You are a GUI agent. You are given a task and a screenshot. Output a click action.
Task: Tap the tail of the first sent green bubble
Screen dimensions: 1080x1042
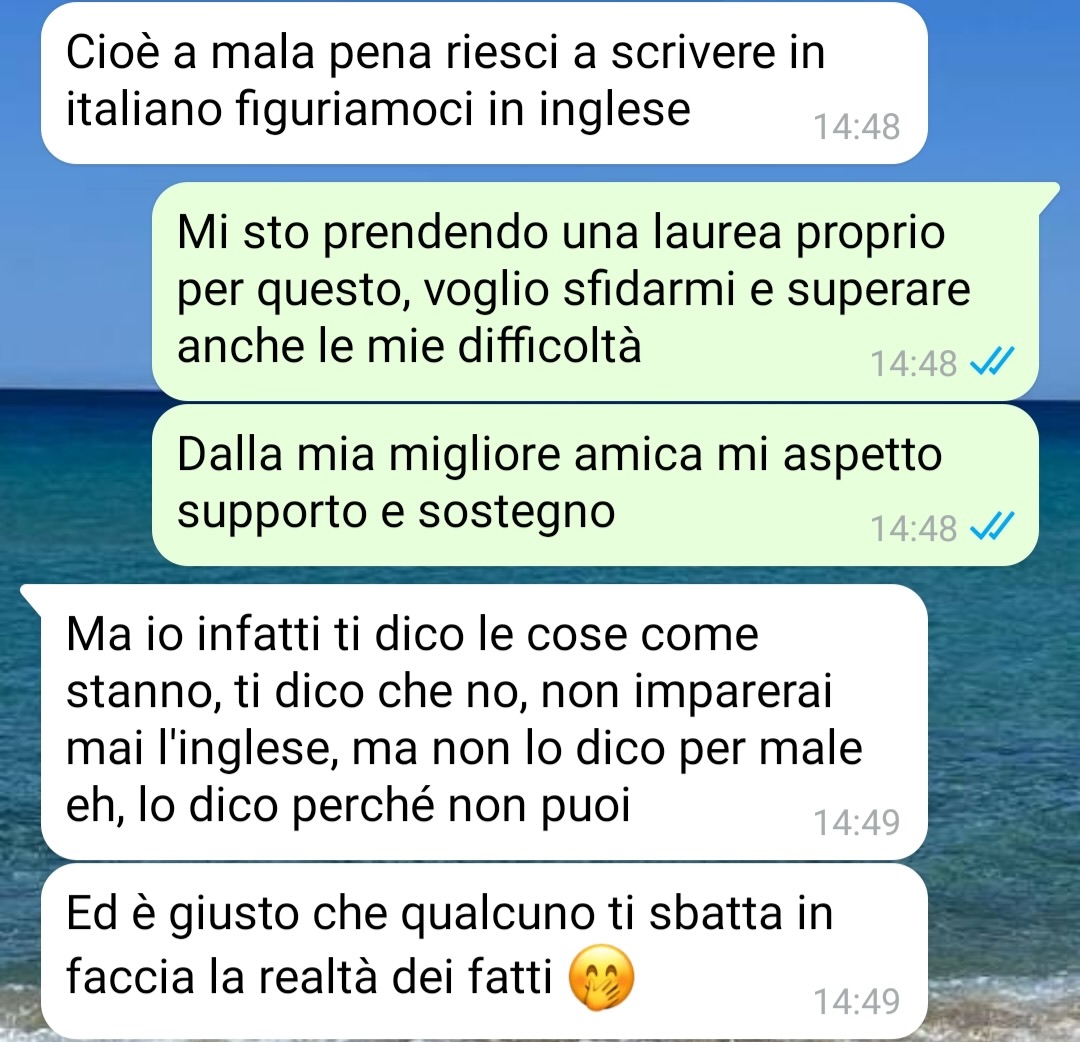pos(1048,195)
